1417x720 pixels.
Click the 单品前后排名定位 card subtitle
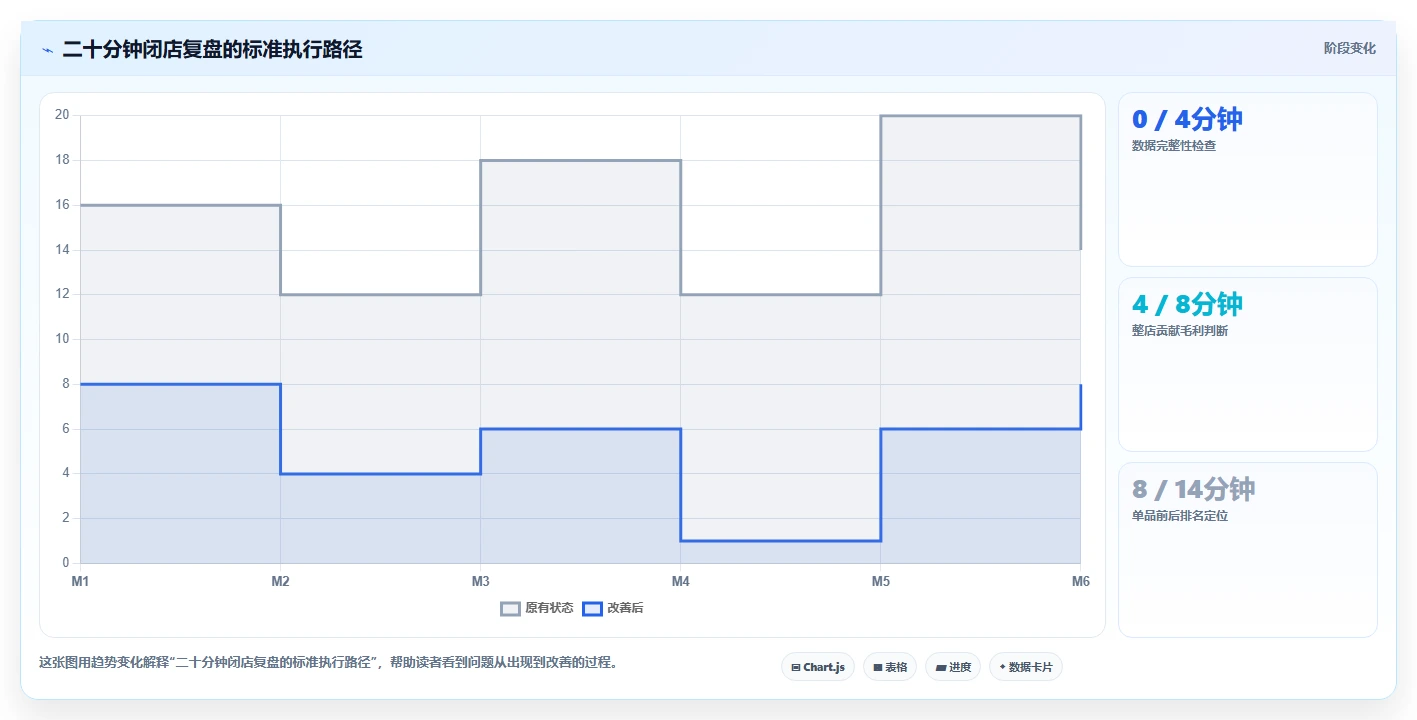(1180, 516)
